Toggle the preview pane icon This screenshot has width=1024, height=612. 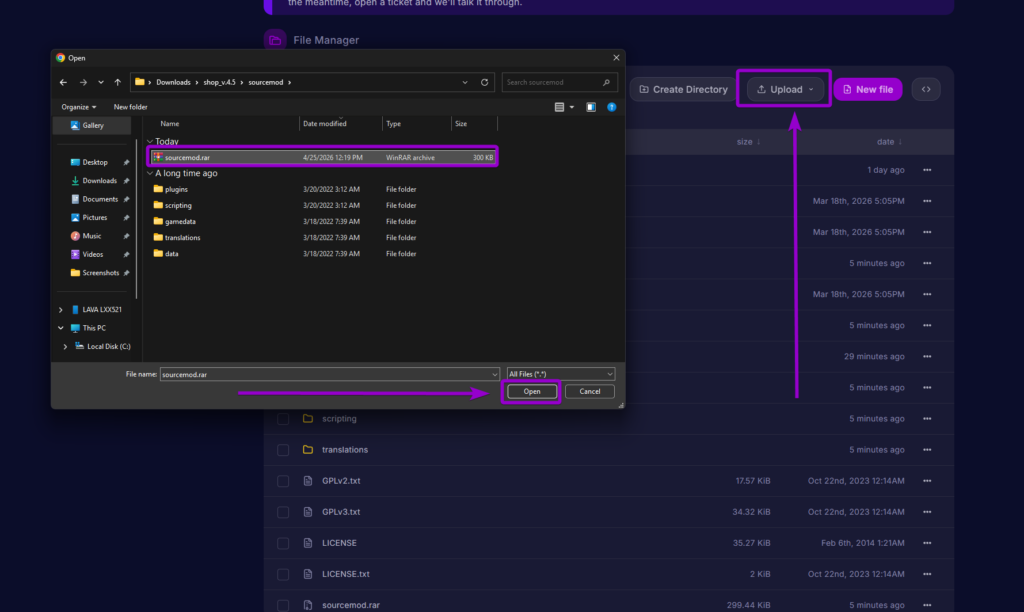point(591,107)
